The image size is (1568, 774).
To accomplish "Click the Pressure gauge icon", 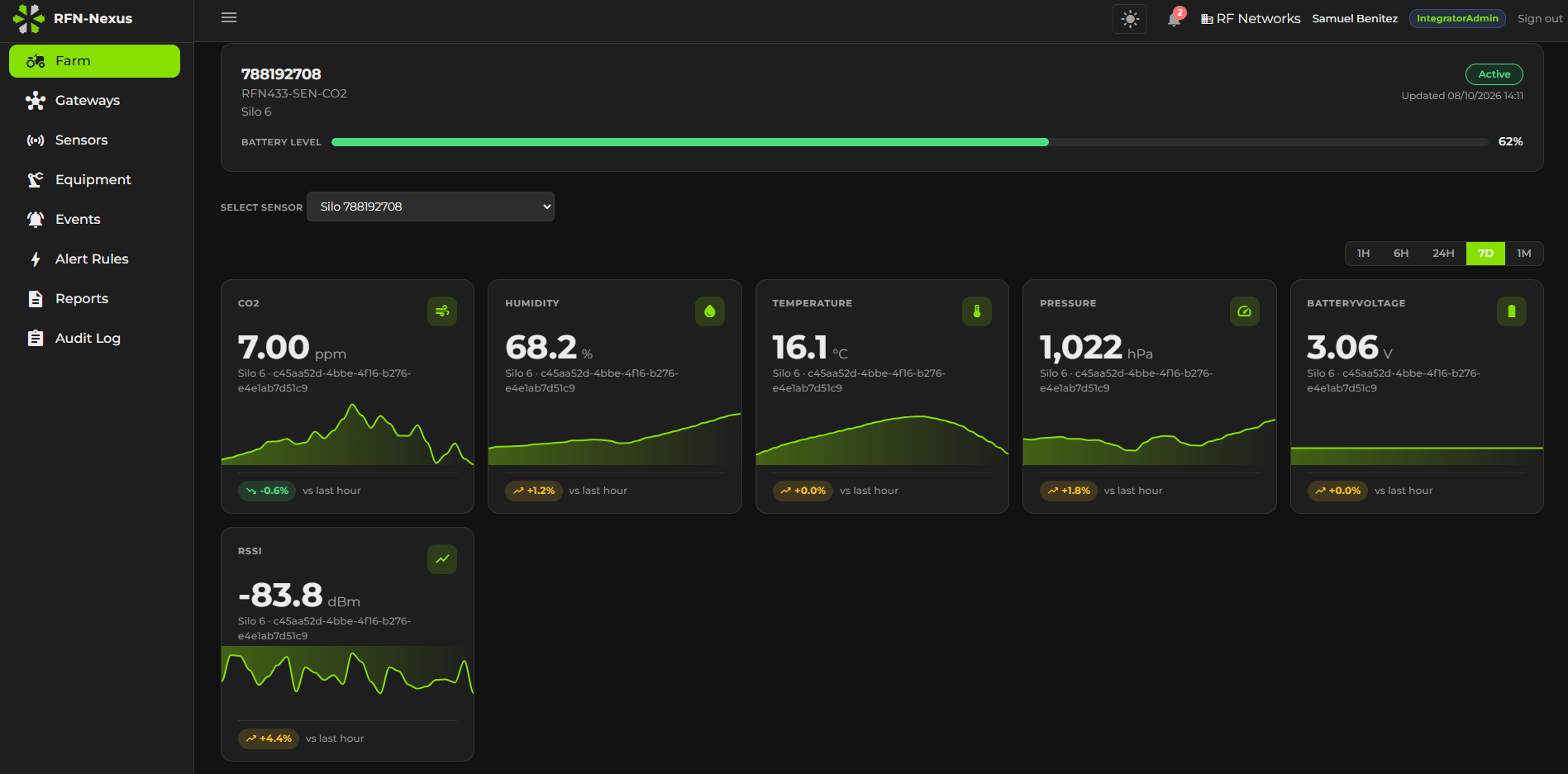I will [x=1245, y=311].
